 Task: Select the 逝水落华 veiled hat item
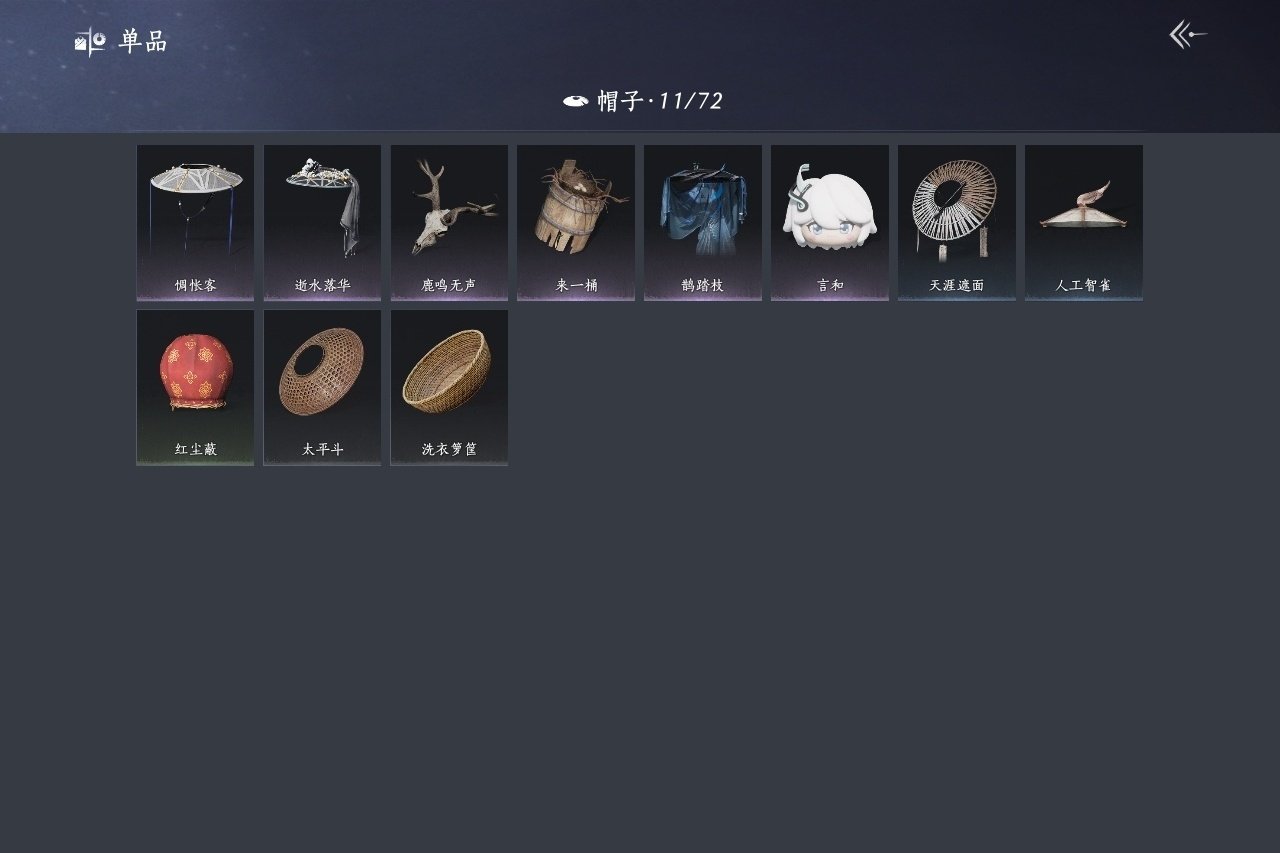322,222
